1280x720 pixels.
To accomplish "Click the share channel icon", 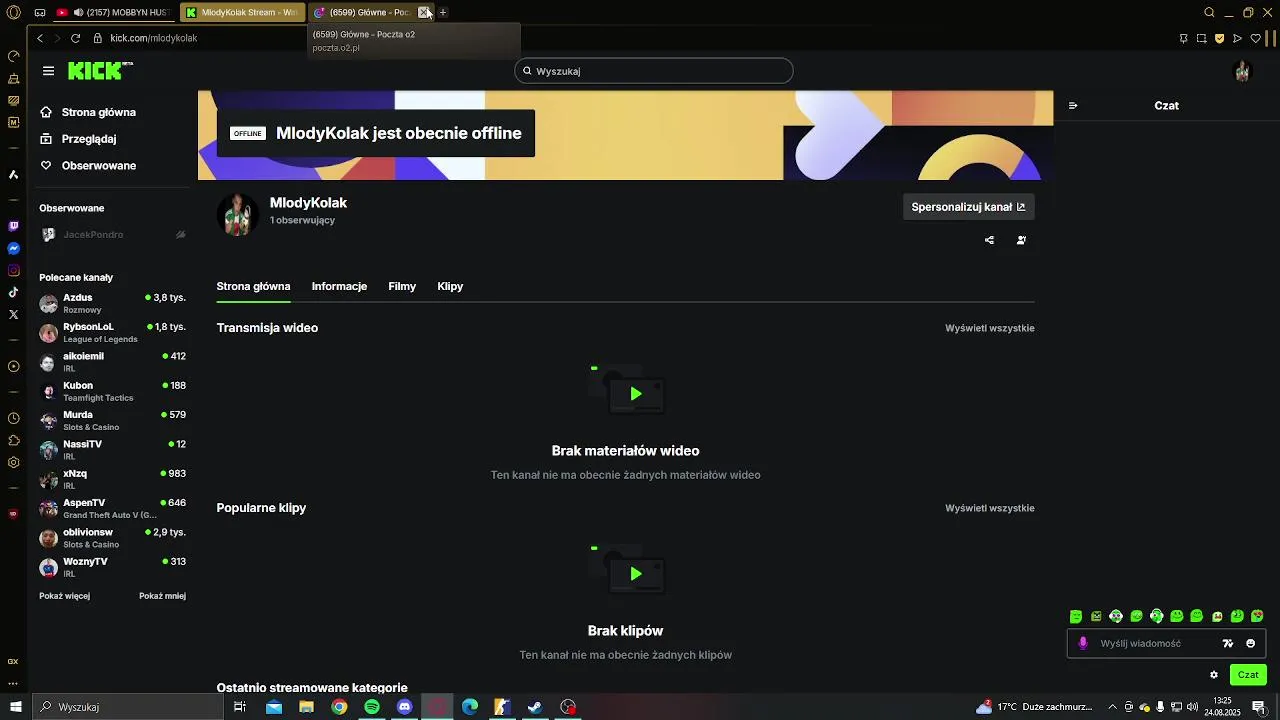I will click(x=989, y=240).
